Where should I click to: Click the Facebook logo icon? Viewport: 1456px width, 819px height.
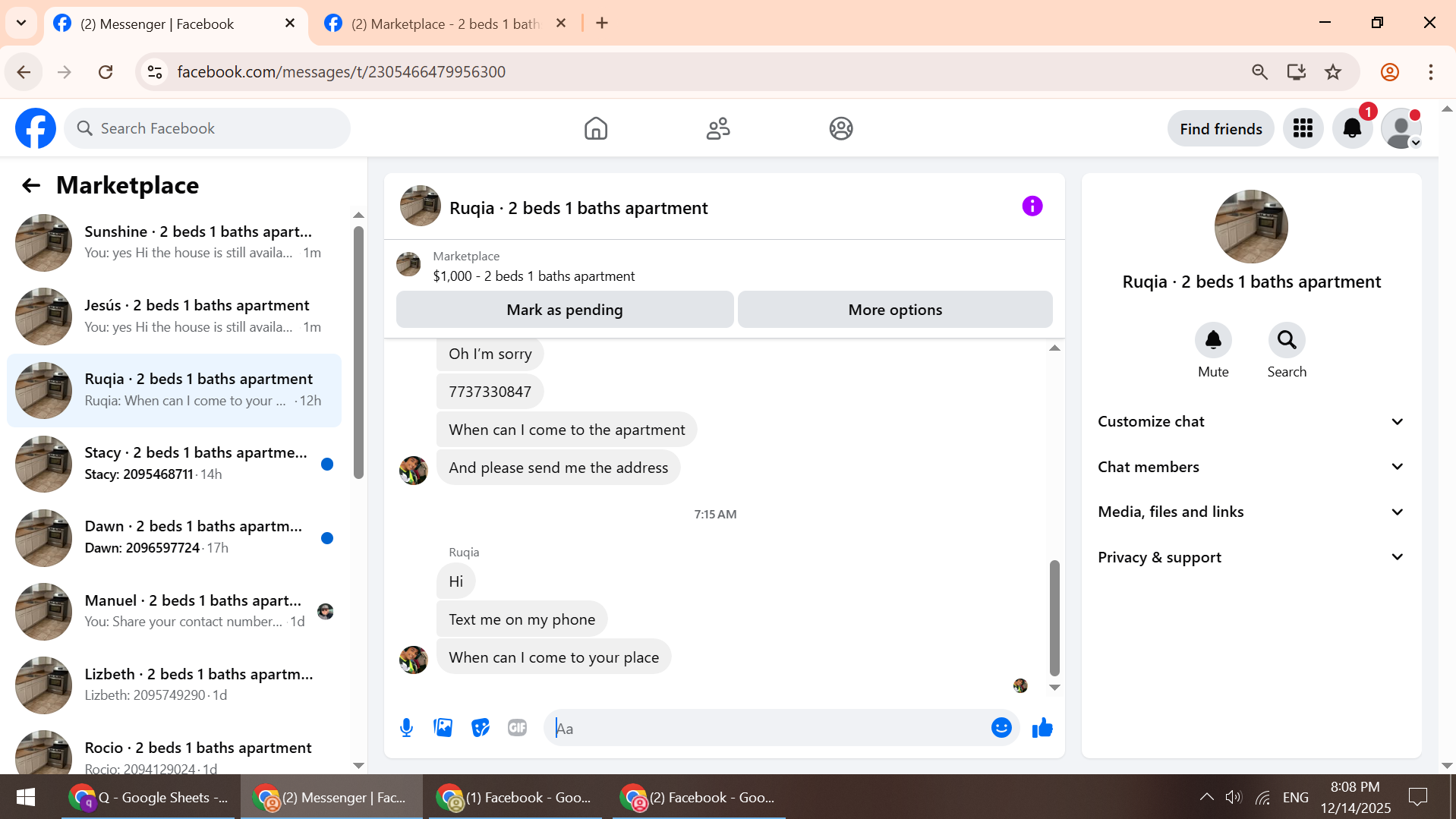[x=36, y=128]
